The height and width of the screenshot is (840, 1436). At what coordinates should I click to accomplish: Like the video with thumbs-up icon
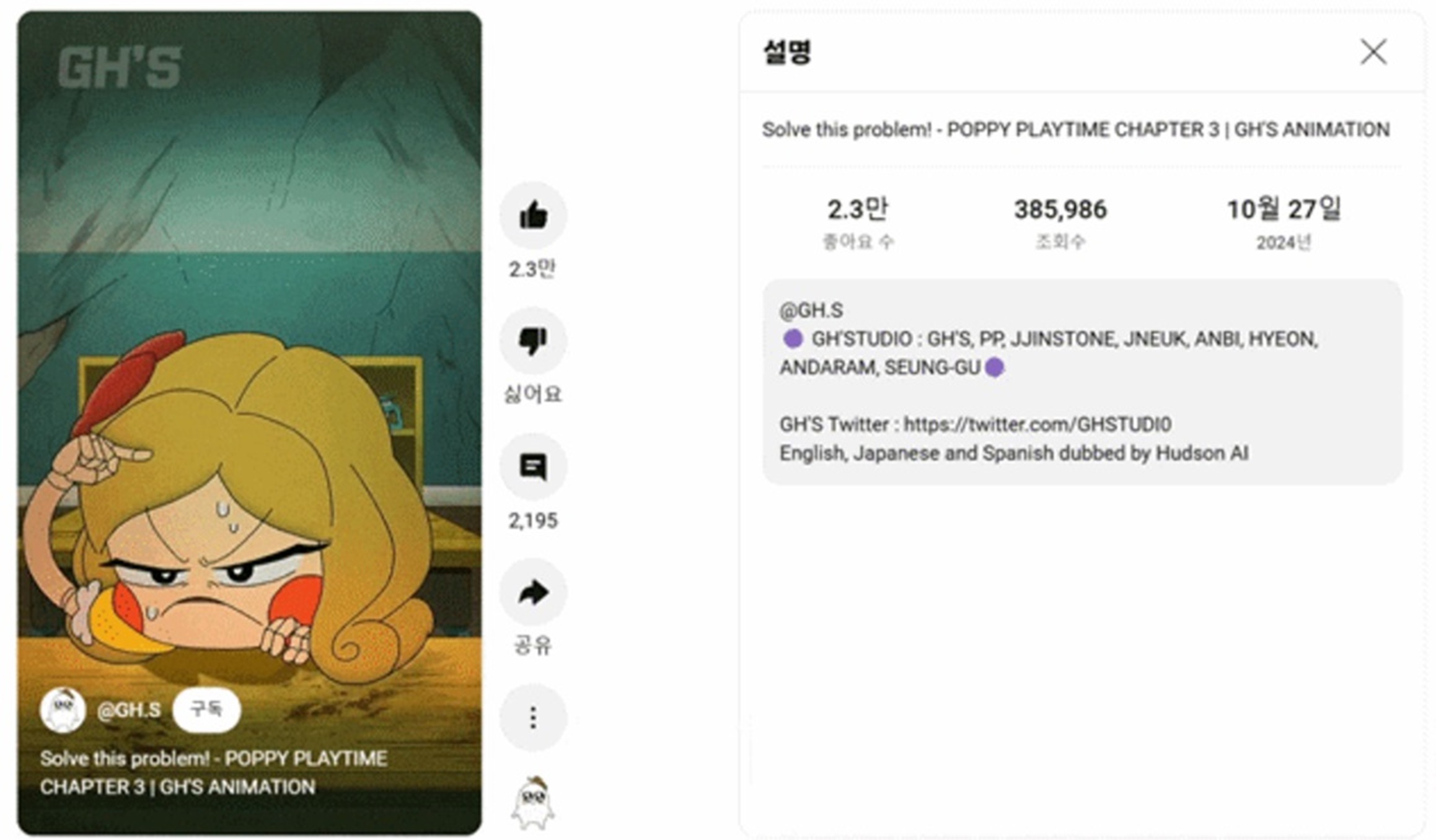click(x=532, y=215)
